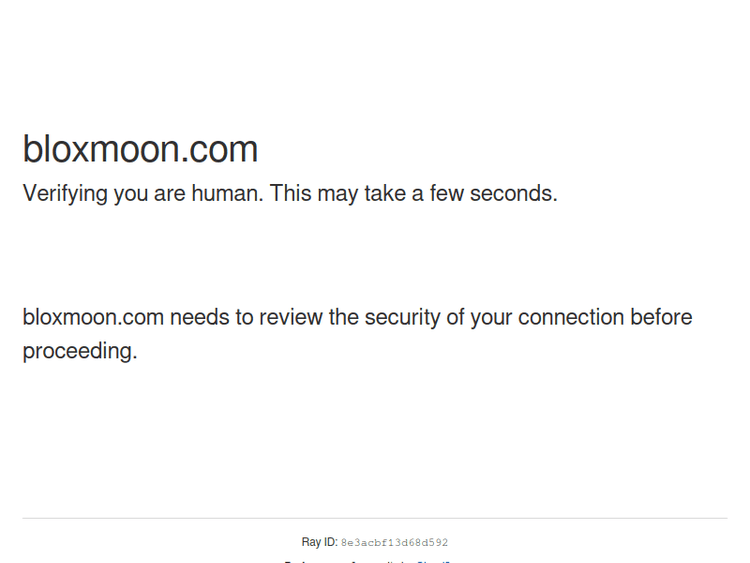Click the word "connection" in the paragraph
The image size is (750, 563).
click(570, 318)
